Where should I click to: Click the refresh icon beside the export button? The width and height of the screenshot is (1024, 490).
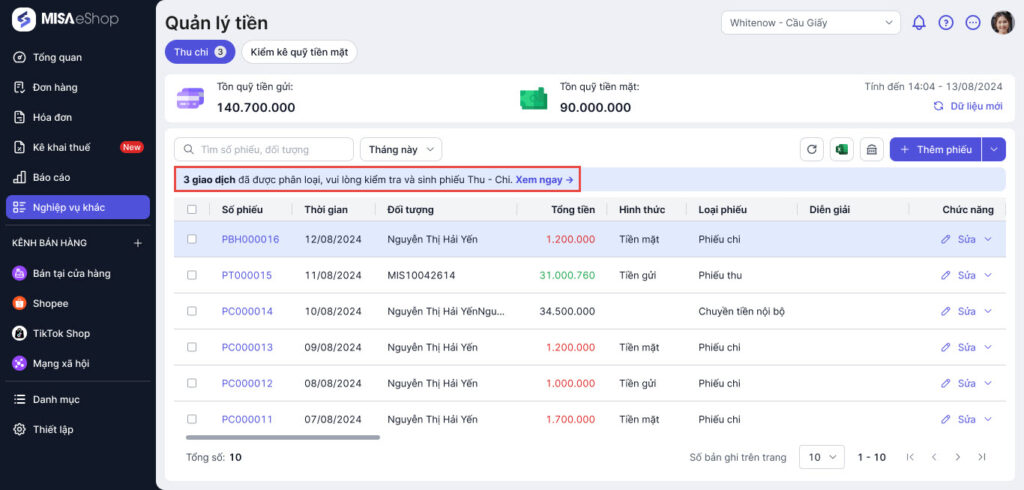click(812, 149)
